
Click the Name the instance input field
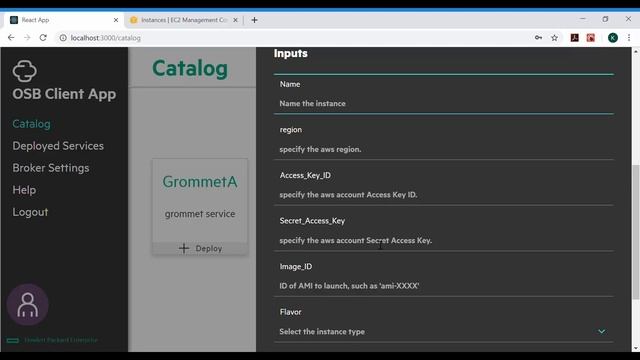click(x=443, y=104)
